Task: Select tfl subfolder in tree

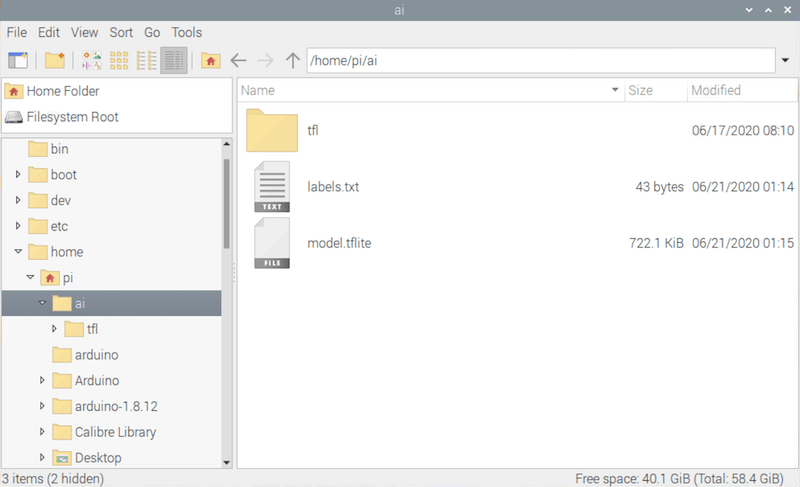Action: point(81,329)
